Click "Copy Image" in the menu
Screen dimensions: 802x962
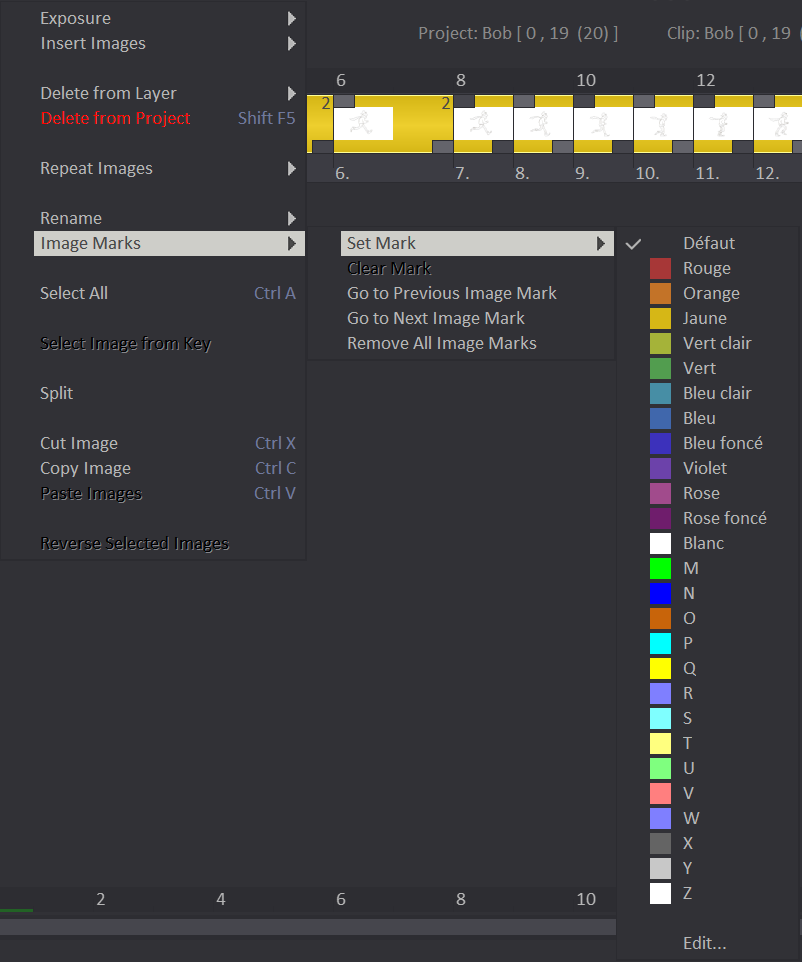(85, 468)
